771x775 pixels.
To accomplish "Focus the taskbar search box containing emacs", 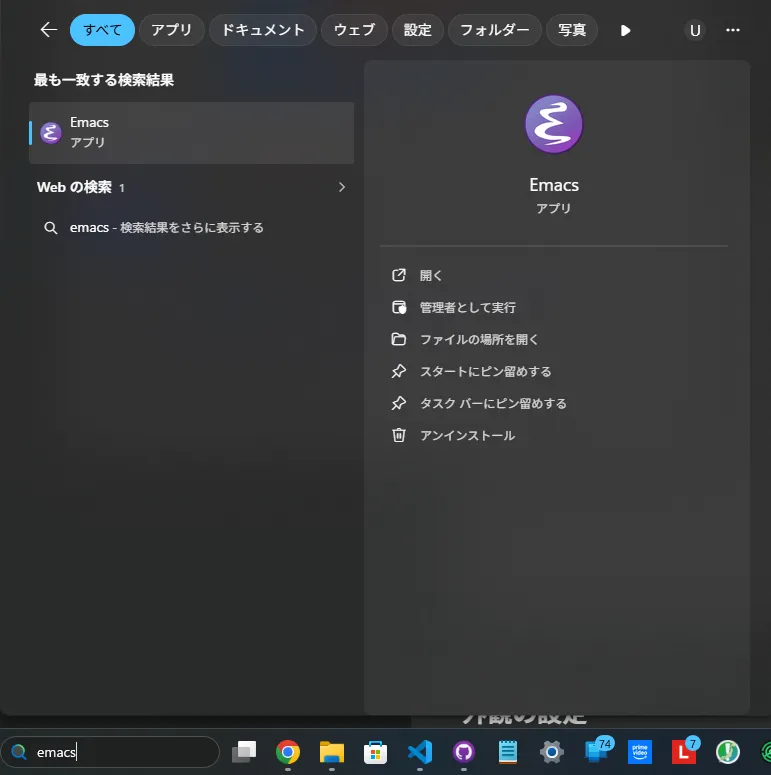I will click(x=110, y=752).
